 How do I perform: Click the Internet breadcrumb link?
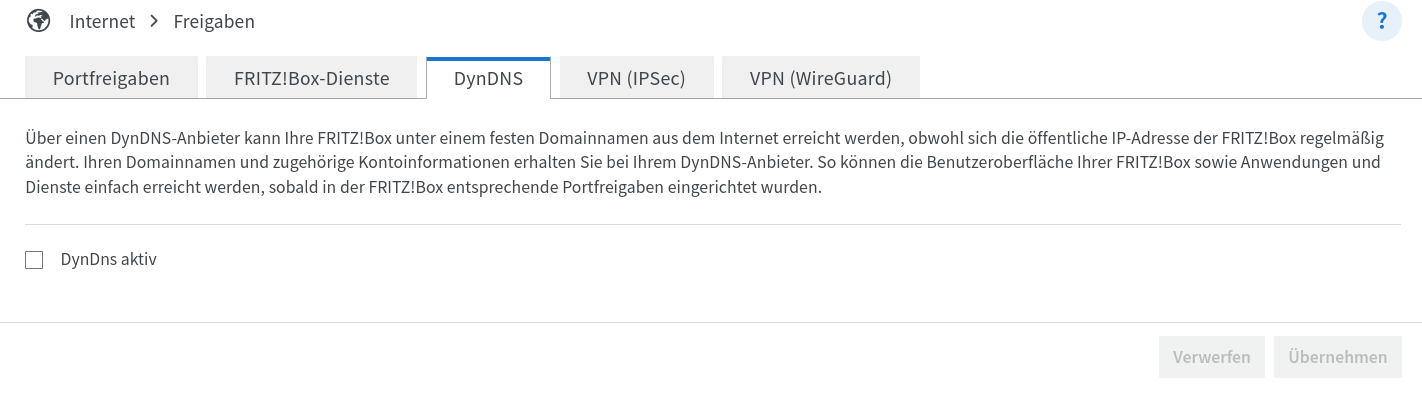pos(102,21)
